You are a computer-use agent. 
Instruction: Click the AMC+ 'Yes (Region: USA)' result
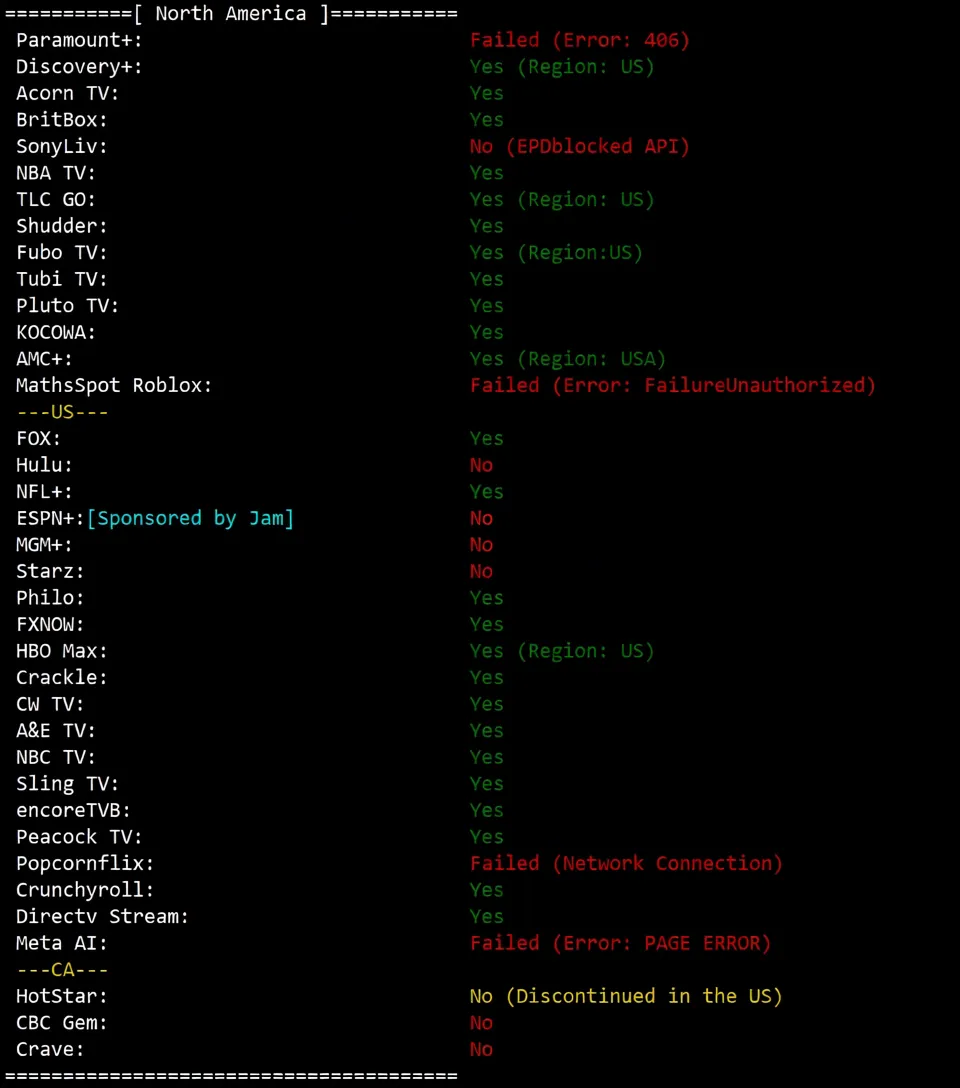click(568, 359)
